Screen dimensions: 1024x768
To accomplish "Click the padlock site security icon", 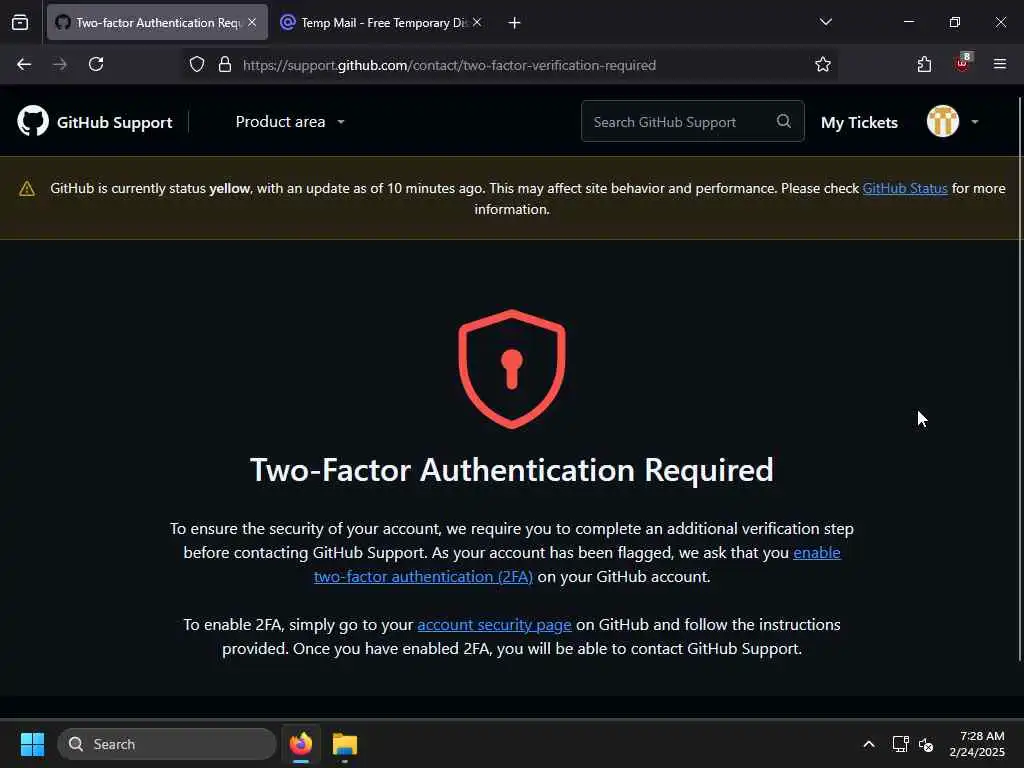I will (225, 65).
